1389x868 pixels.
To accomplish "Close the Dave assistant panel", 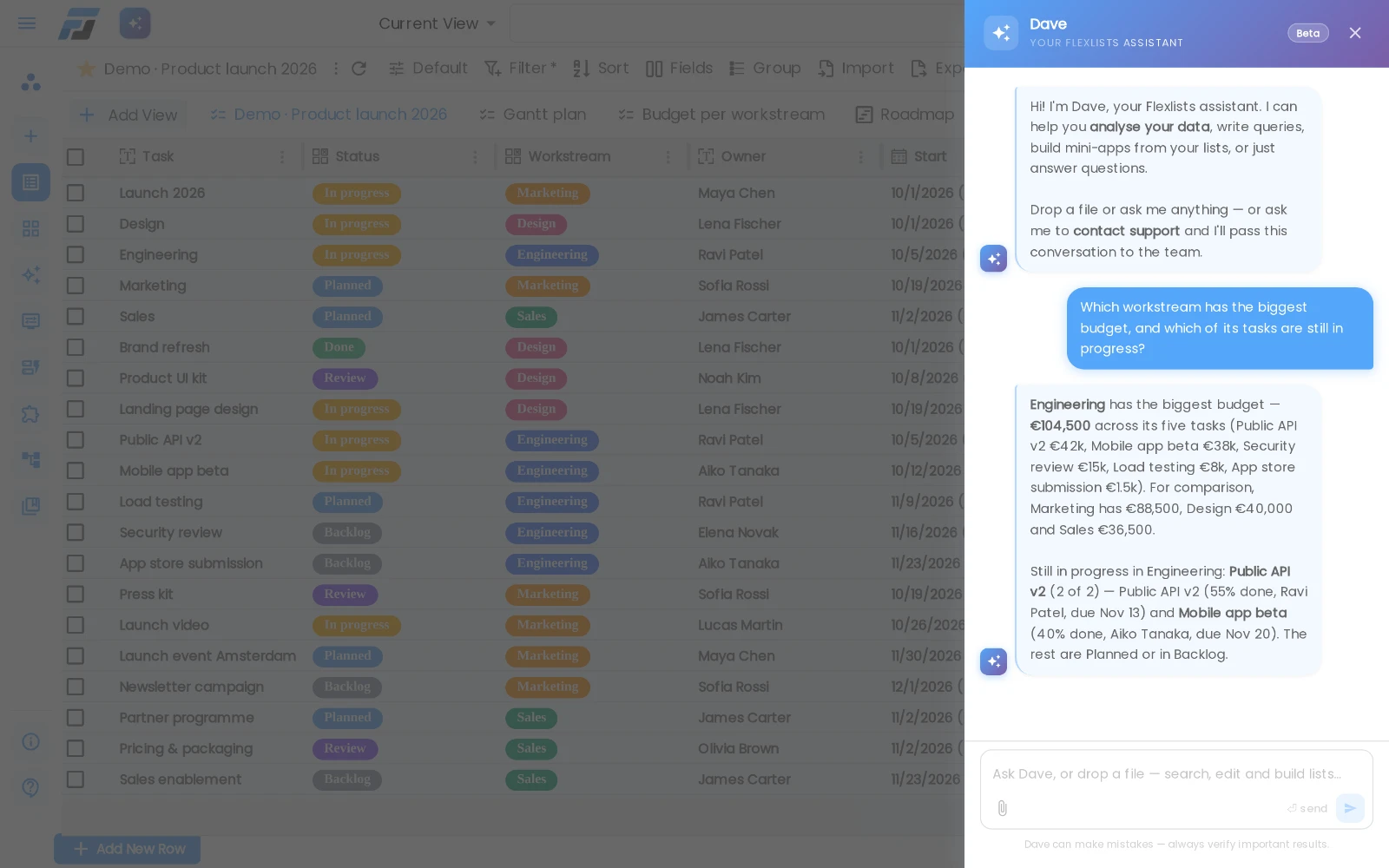I will point(1355,33).
